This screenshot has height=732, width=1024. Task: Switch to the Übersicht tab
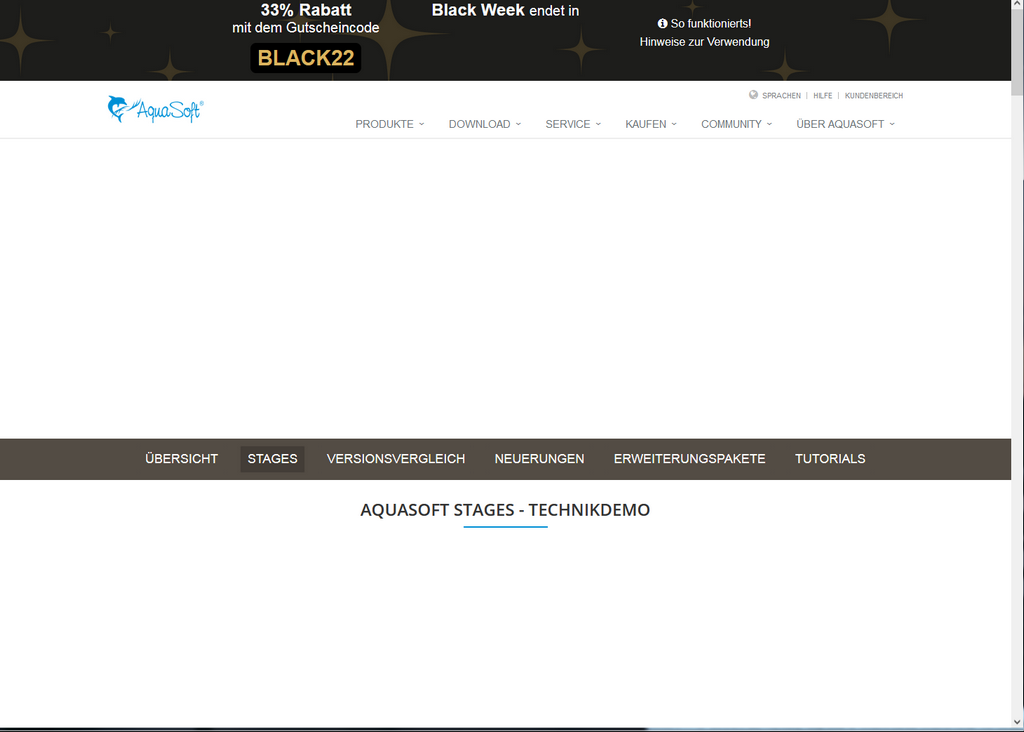181,459
